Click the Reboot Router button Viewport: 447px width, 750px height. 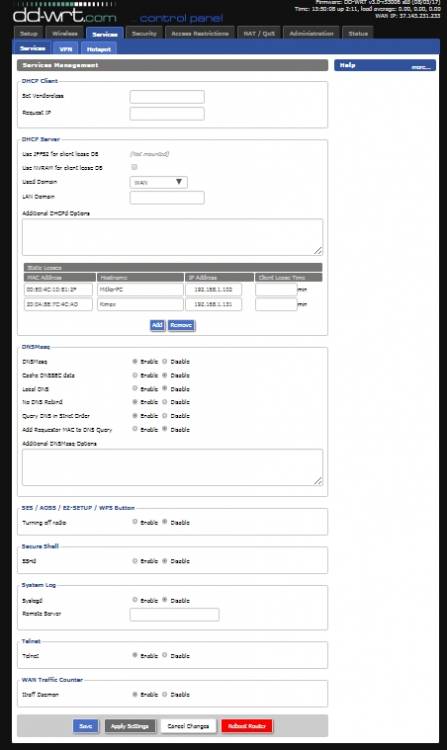click(x=247, y=726)
